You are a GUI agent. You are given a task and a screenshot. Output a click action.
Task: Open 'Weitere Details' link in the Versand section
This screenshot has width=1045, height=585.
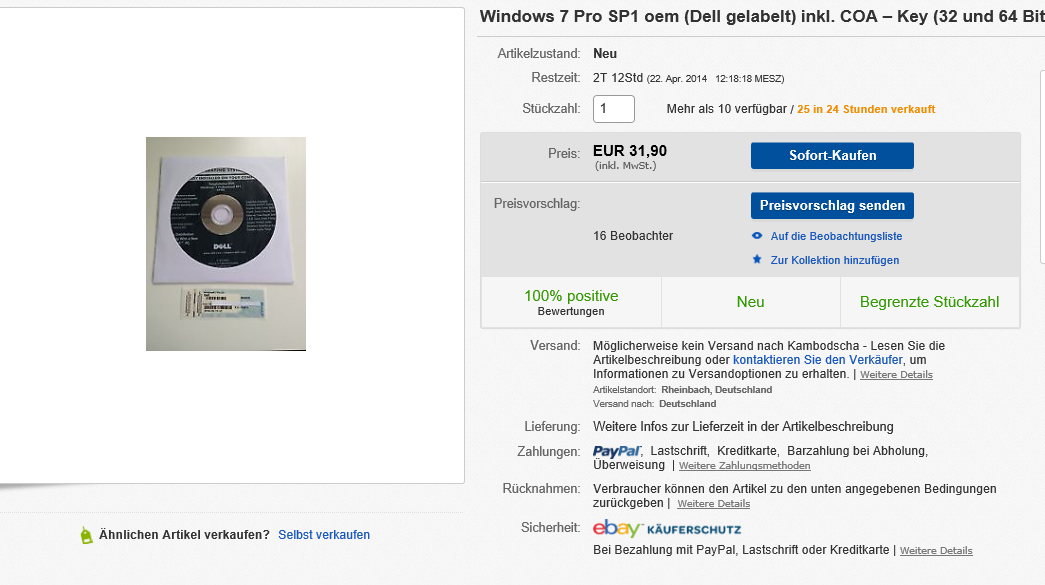896,375
